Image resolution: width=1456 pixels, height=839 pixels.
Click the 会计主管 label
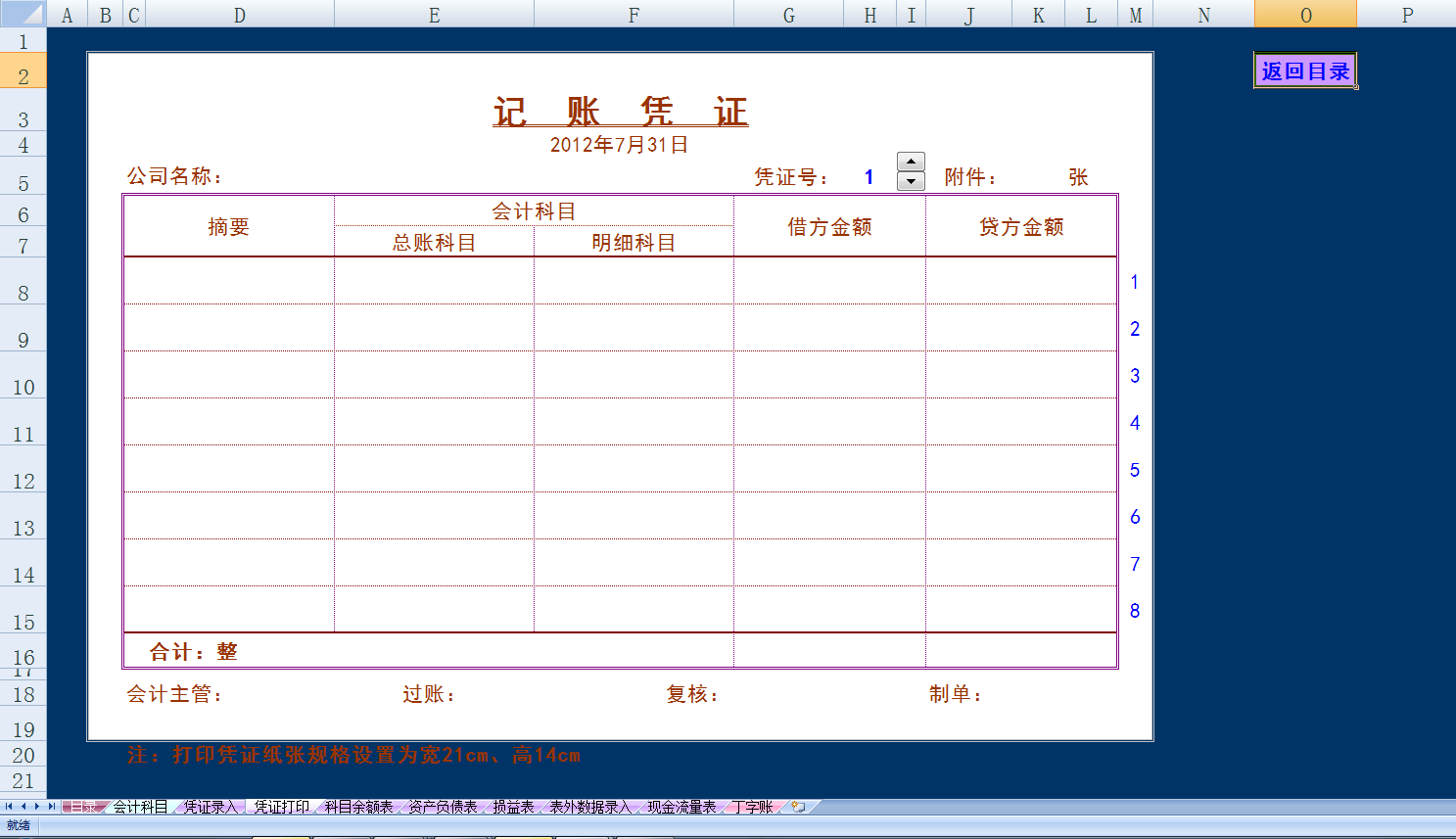coord(175,694)
